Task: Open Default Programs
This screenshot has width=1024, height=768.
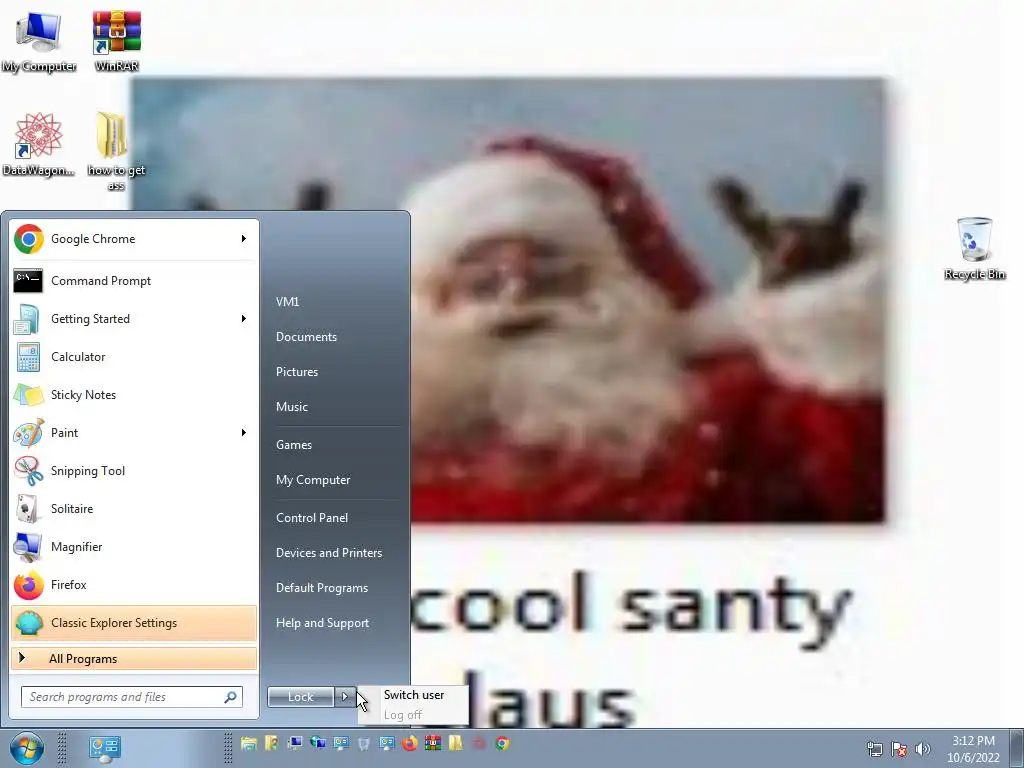Action: 322,588
